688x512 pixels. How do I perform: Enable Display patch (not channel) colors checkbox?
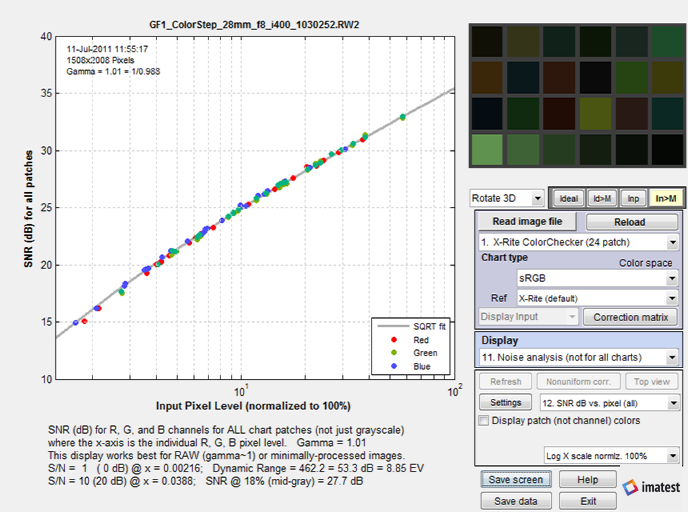484,420
